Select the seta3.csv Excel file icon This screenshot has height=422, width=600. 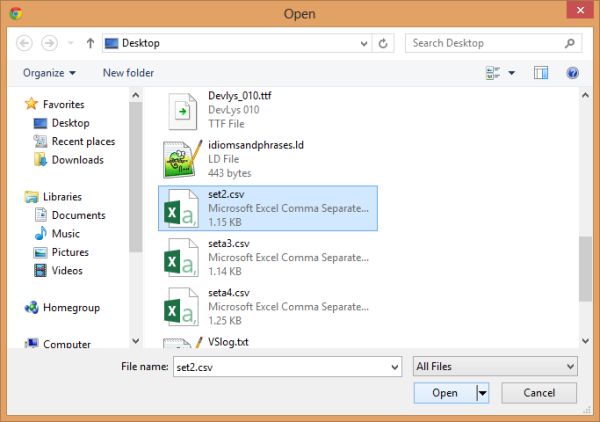[181, 257]
